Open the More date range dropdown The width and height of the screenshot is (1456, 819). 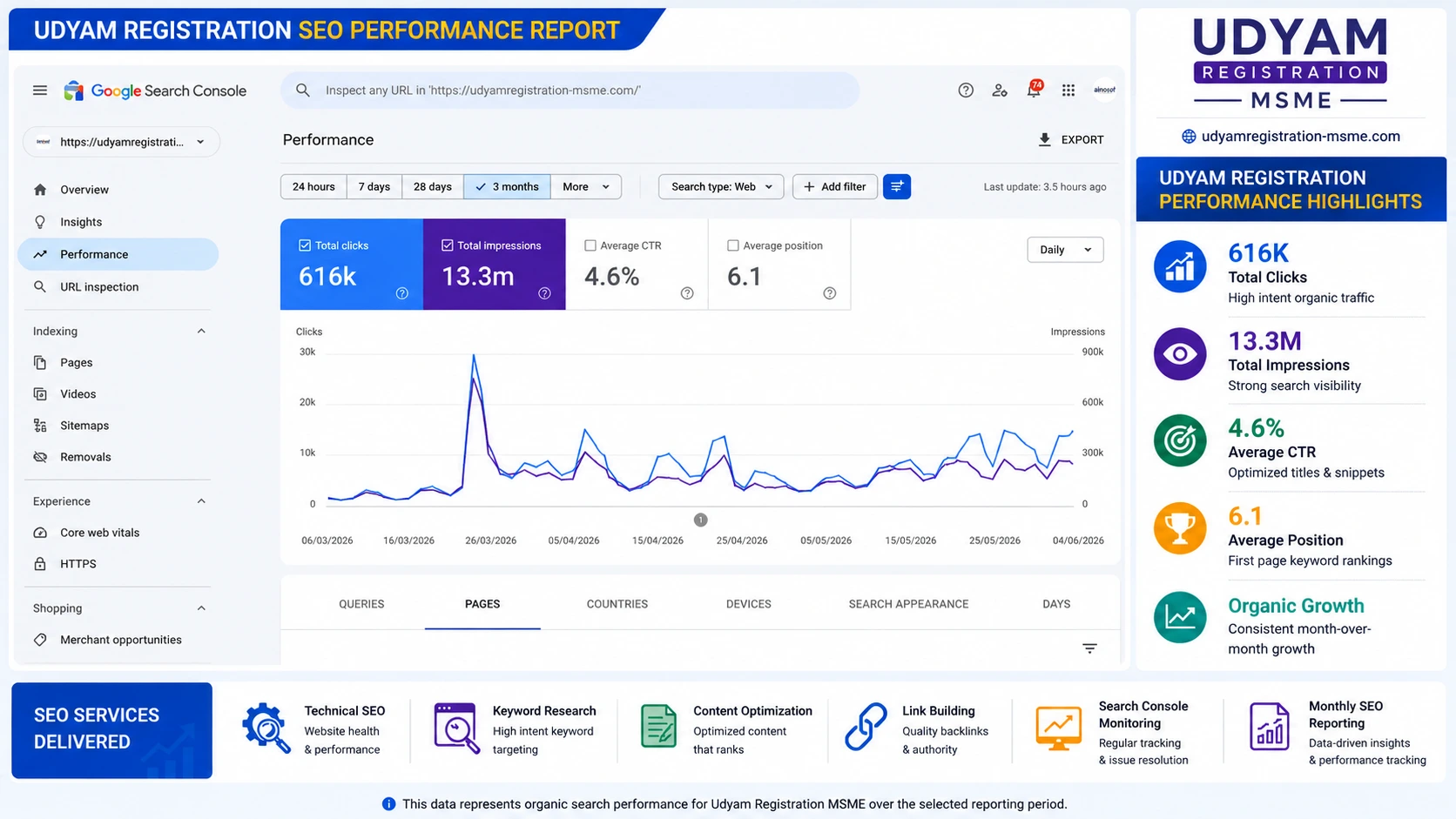point(586,186)
